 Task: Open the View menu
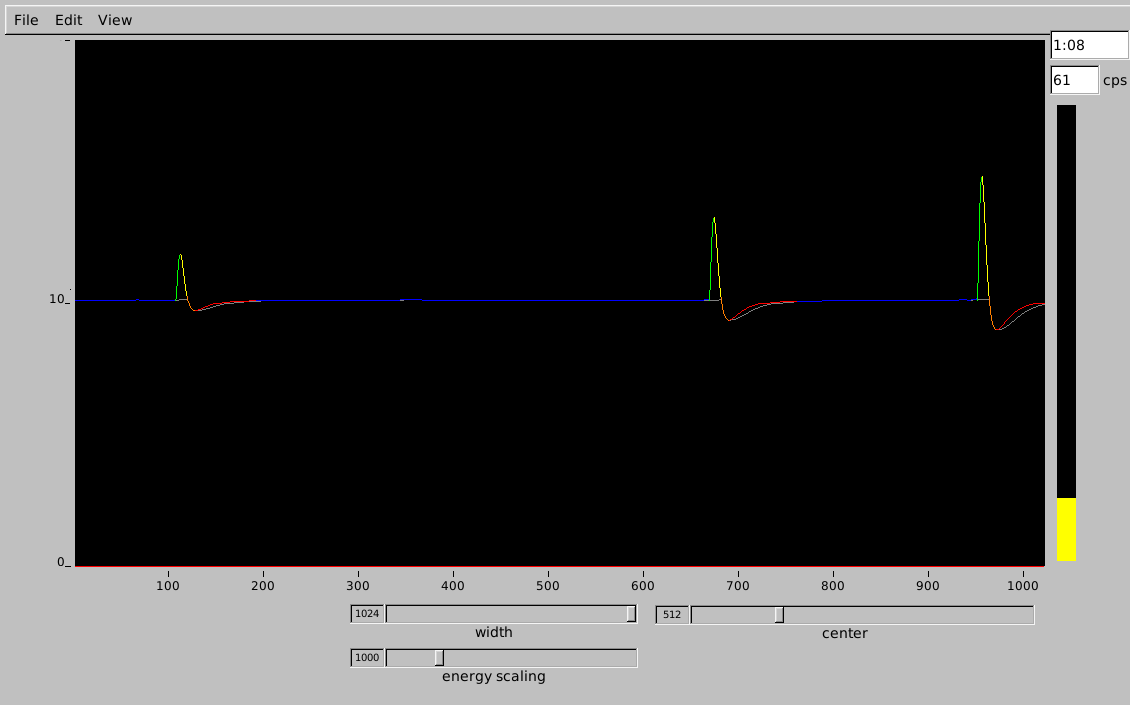[115, 20]
